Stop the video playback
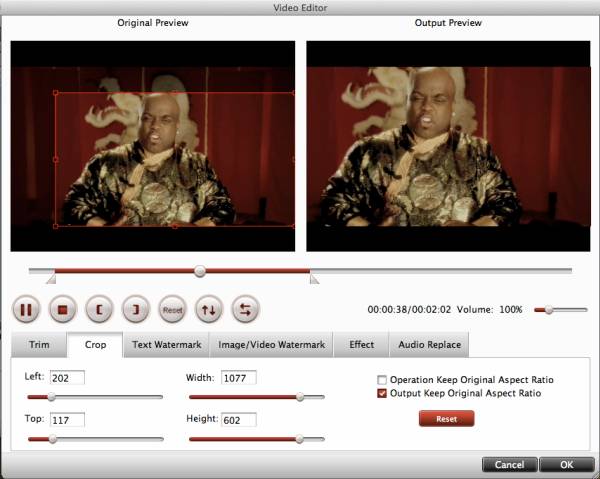The width and height of the screenshot is (600, 479). (x=63, y=310)
